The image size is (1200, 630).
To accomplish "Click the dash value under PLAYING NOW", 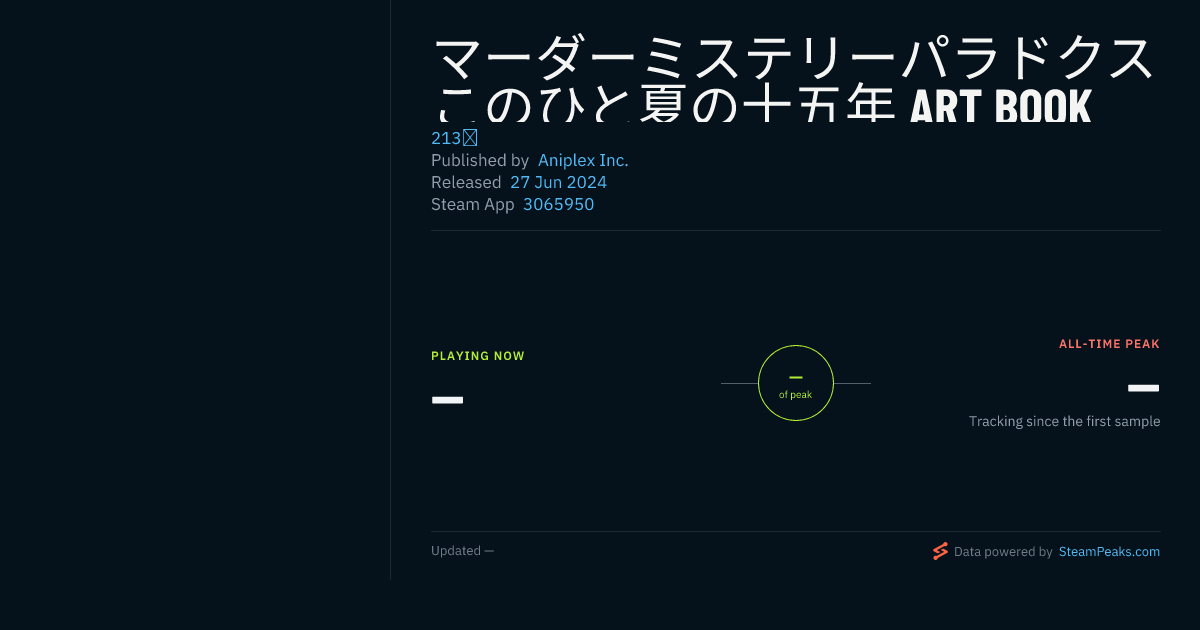I will (x=447, y=400).
